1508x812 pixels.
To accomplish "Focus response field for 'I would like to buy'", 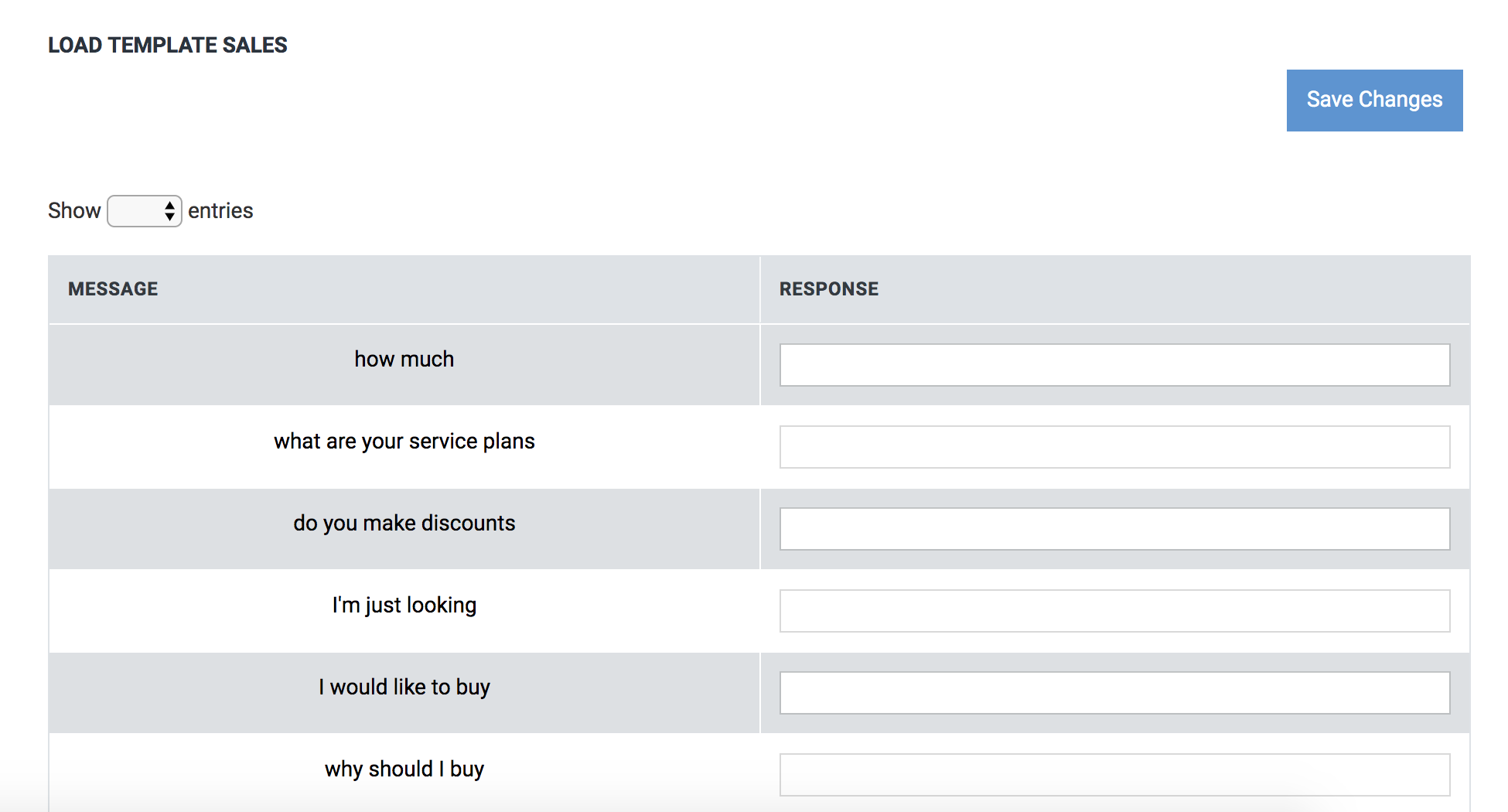I will [1114, 693].
